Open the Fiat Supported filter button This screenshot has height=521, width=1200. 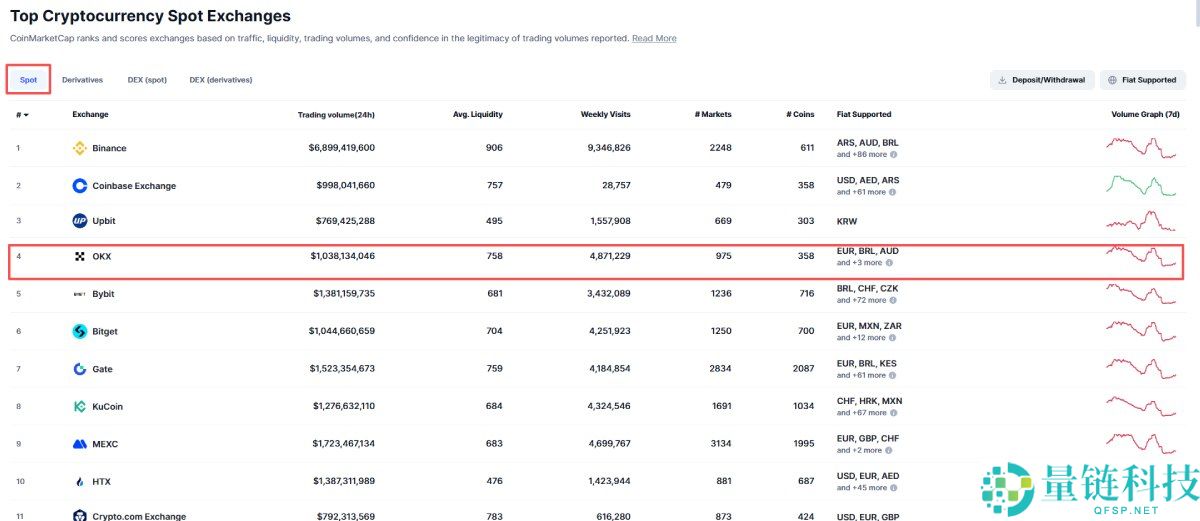tap(1142, 80)
